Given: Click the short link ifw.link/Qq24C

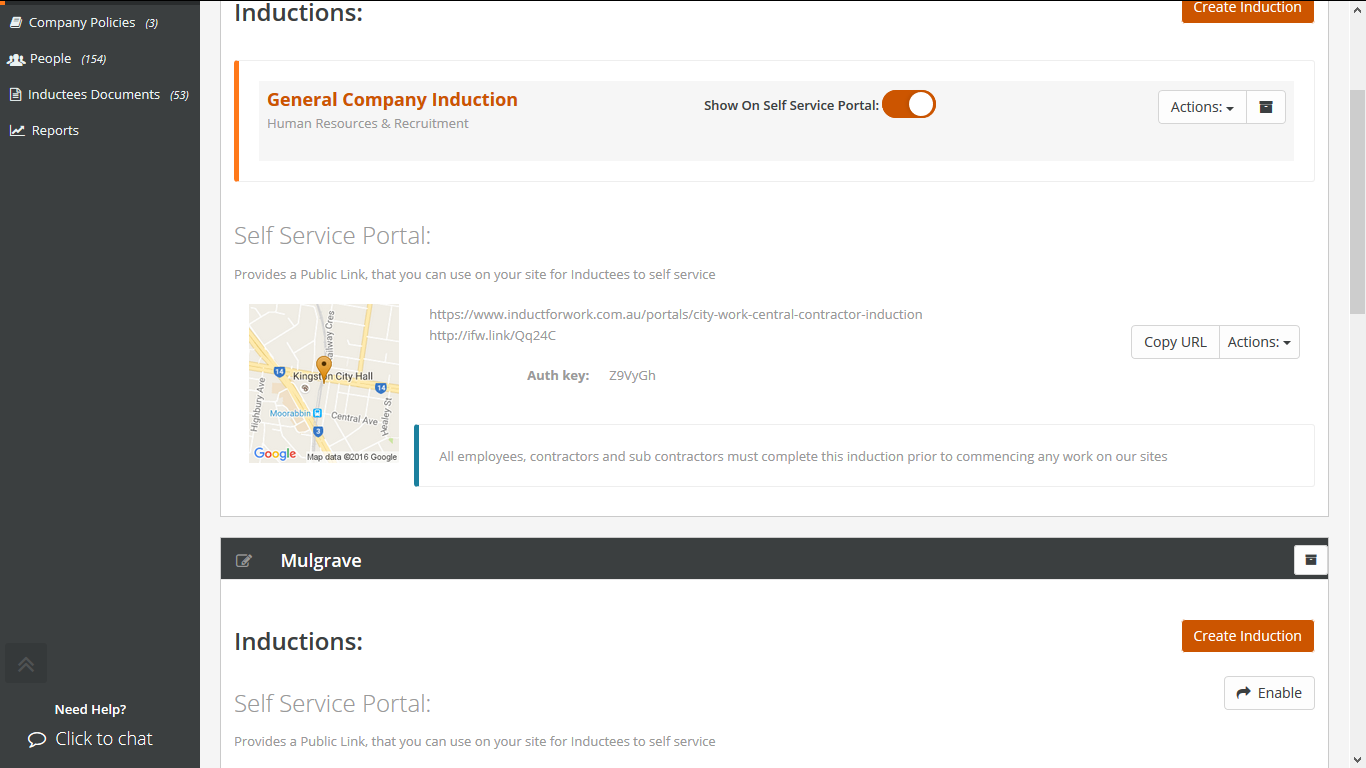Looking at the screenshot, I should (493, 335).
